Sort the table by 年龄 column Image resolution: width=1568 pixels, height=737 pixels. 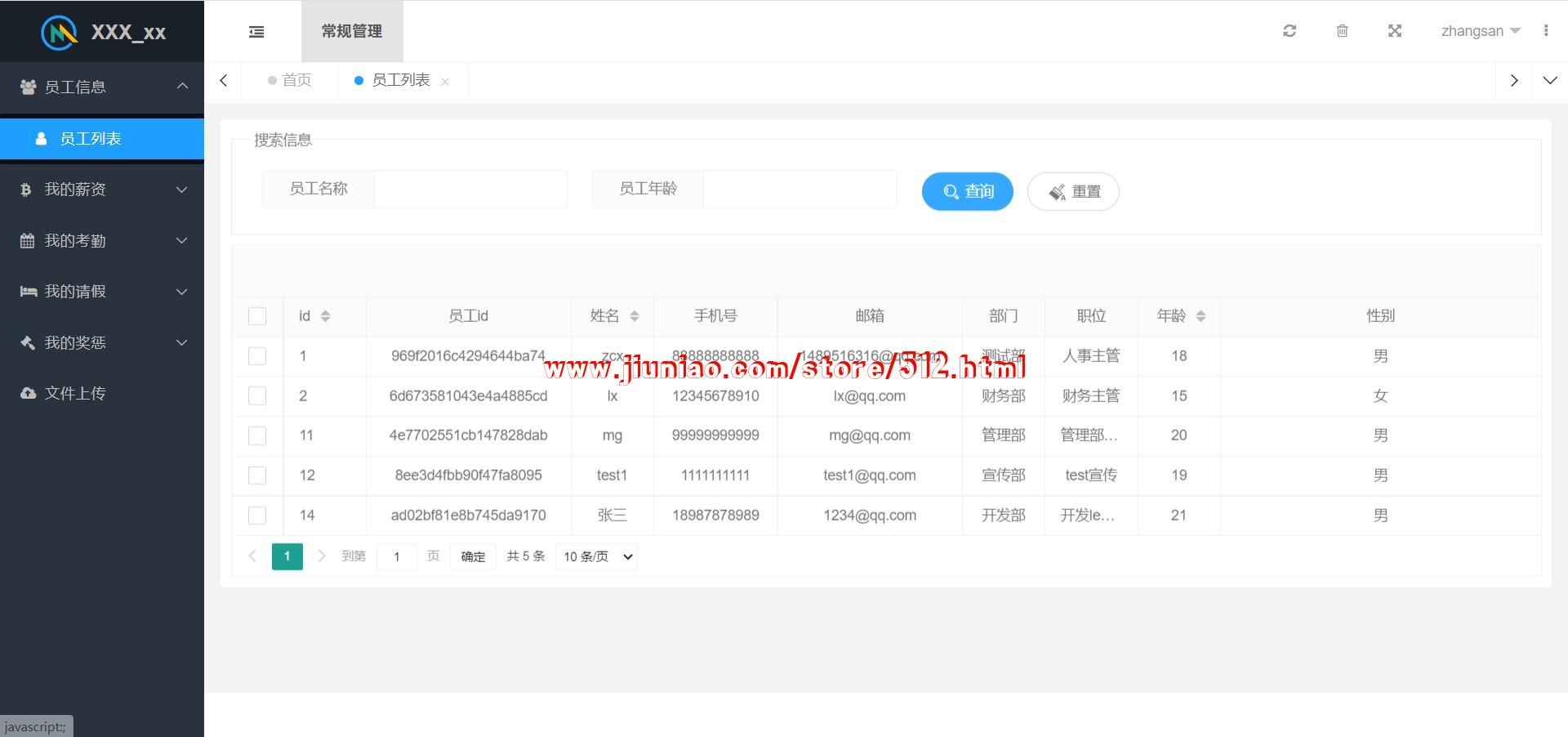[x=1200, y=316]
